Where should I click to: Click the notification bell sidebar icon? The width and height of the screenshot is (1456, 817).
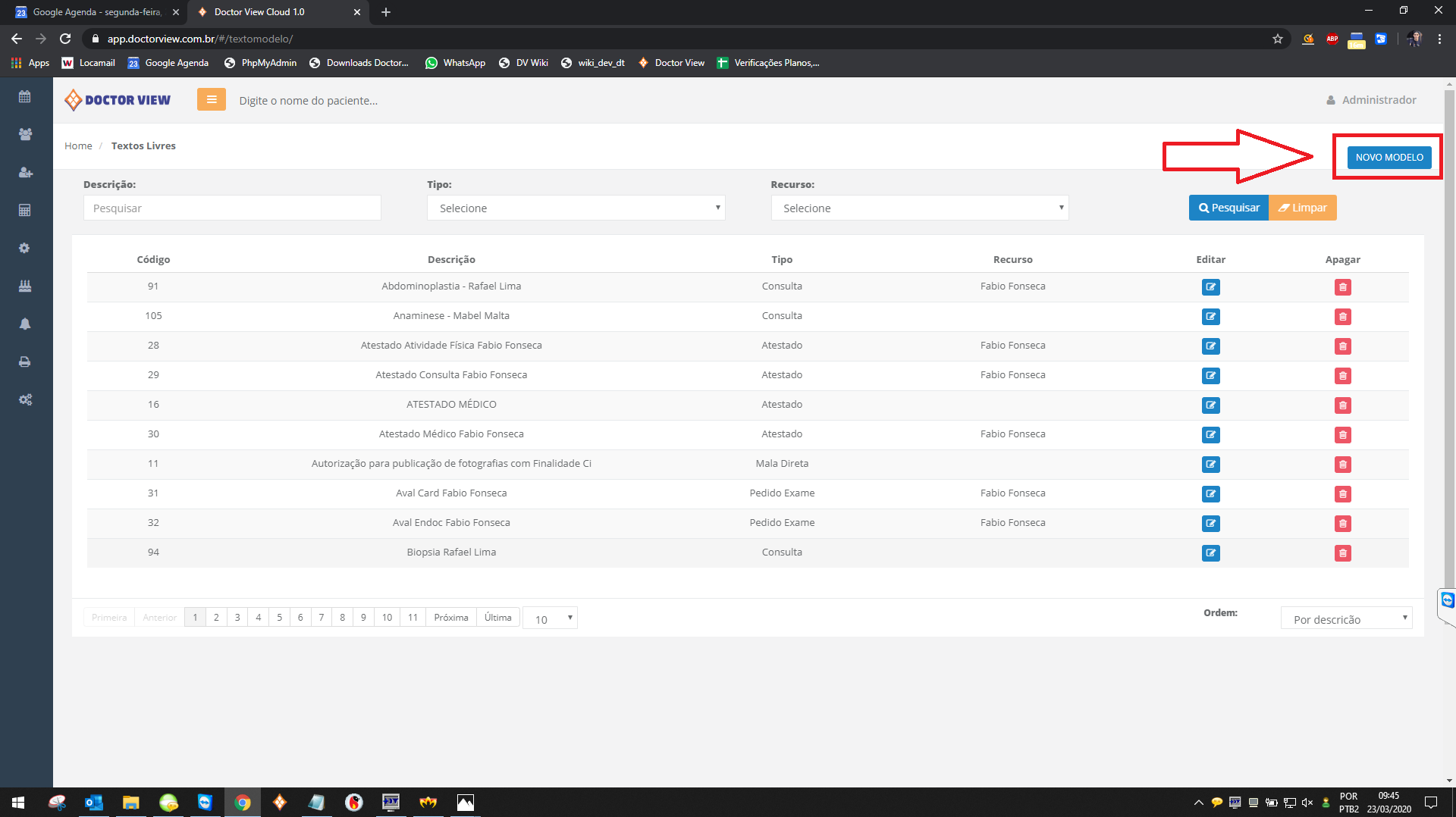[25, 324]
